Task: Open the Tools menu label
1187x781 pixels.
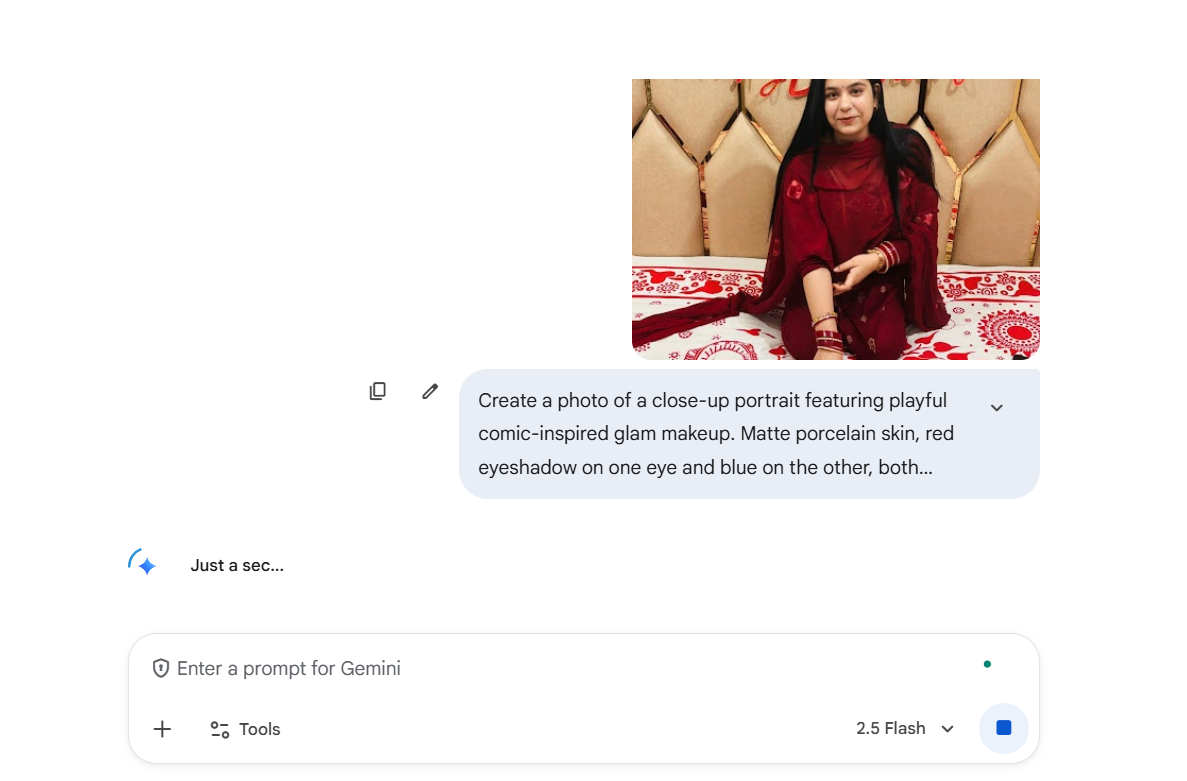Action: click(x=259, y=729)
